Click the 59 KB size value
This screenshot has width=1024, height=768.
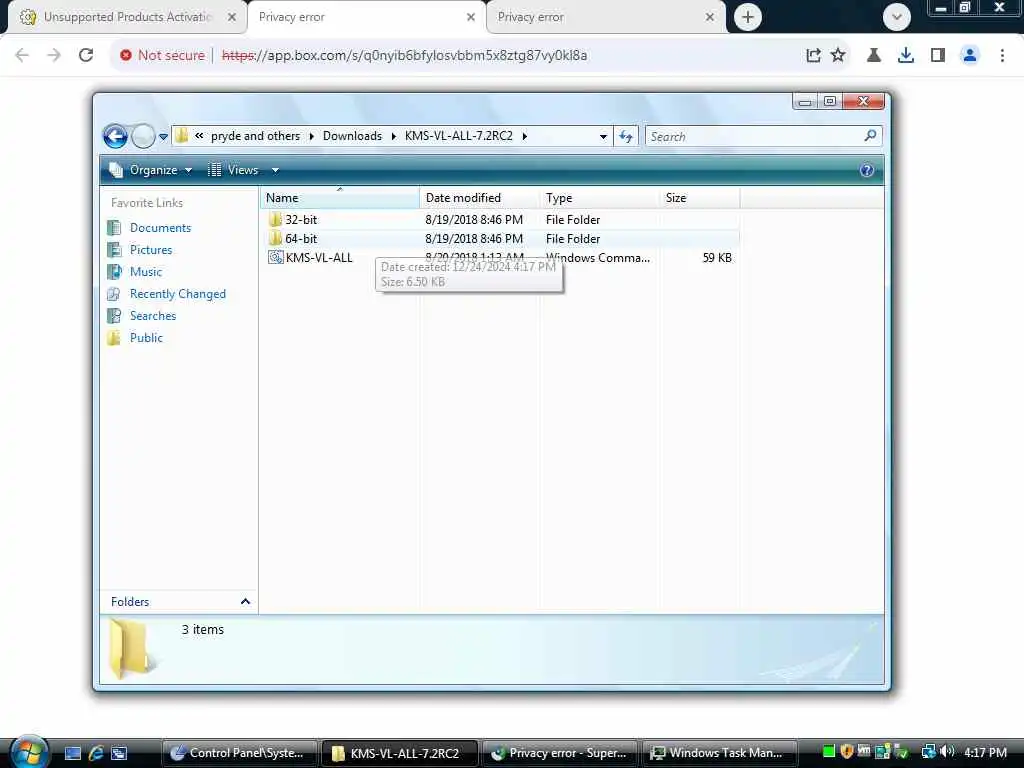click(717, 258)
